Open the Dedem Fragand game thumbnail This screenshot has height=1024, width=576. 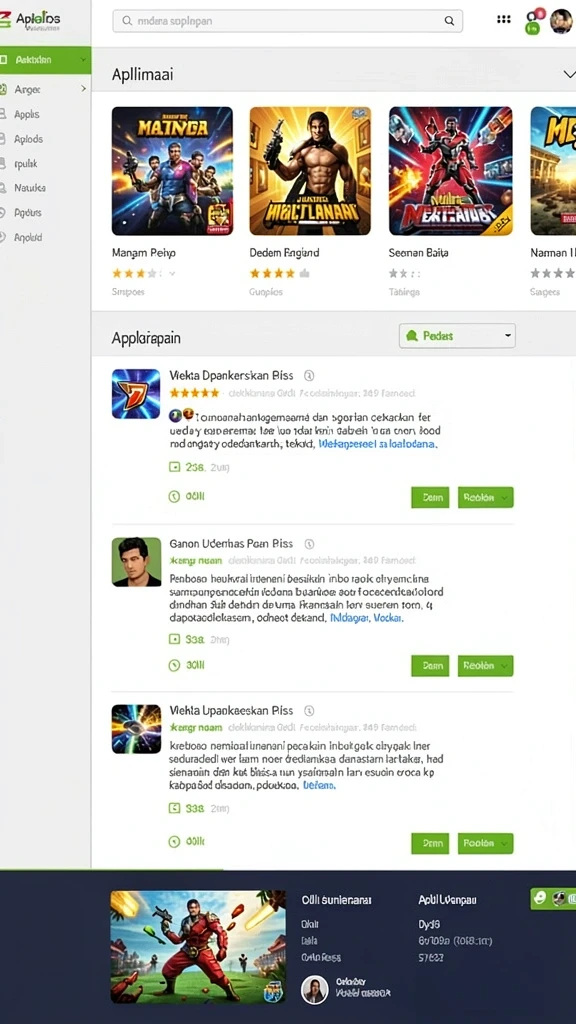click(x=310, y=171)
